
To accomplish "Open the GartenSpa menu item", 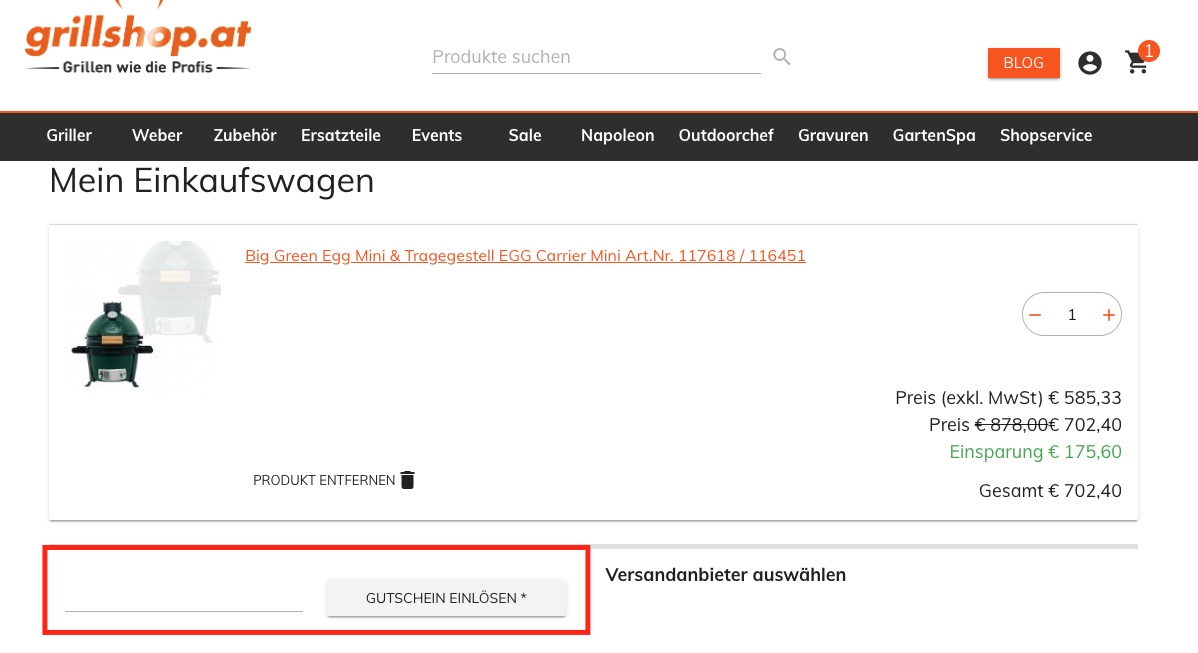I will click(x=934, y=136).
